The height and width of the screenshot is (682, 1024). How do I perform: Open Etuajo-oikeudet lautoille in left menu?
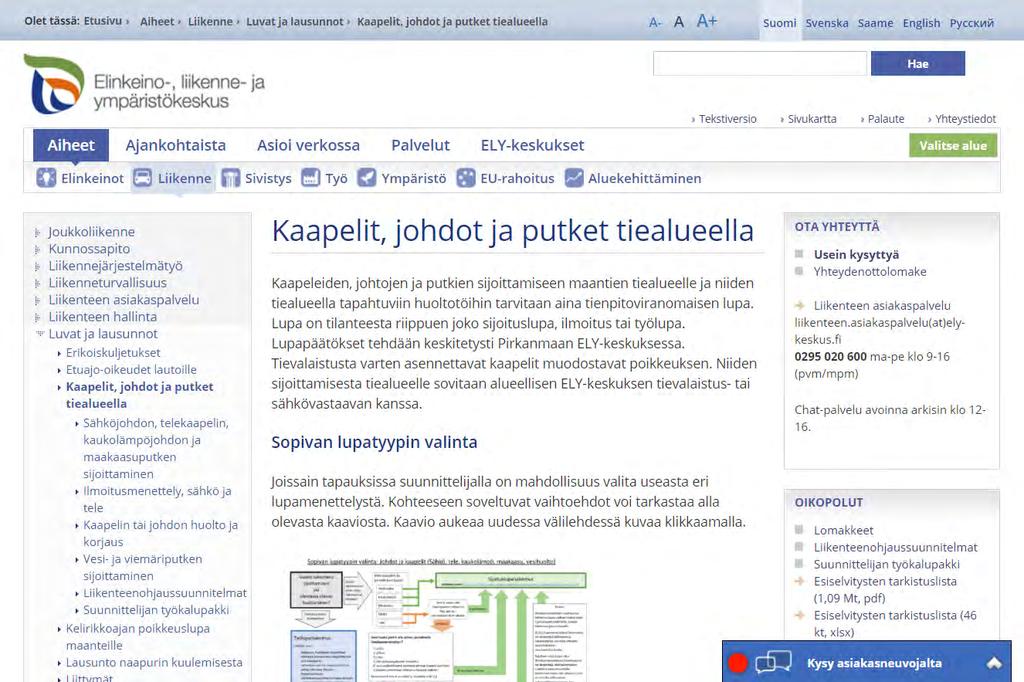click(x=131, y=370)
